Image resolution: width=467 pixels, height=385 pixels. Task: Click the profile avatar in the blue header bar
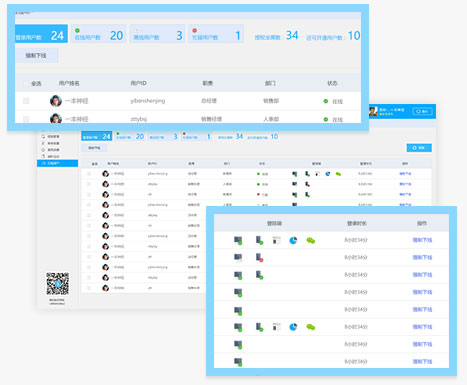pyautogui.click(x=373, y=111)
